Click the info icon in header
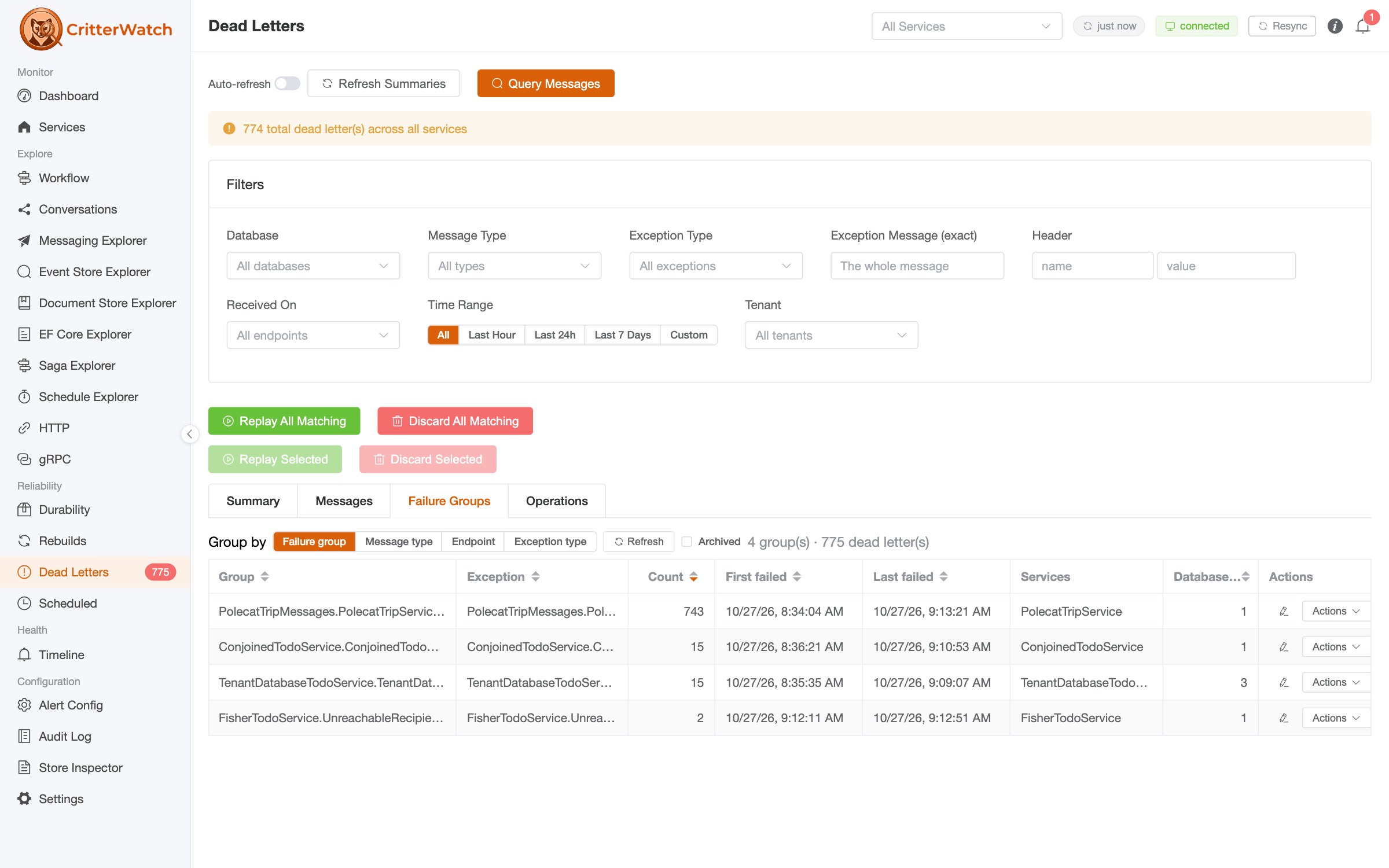Image resolution: width=1389 pixels, height=868 pixels. click(1335, 26)
